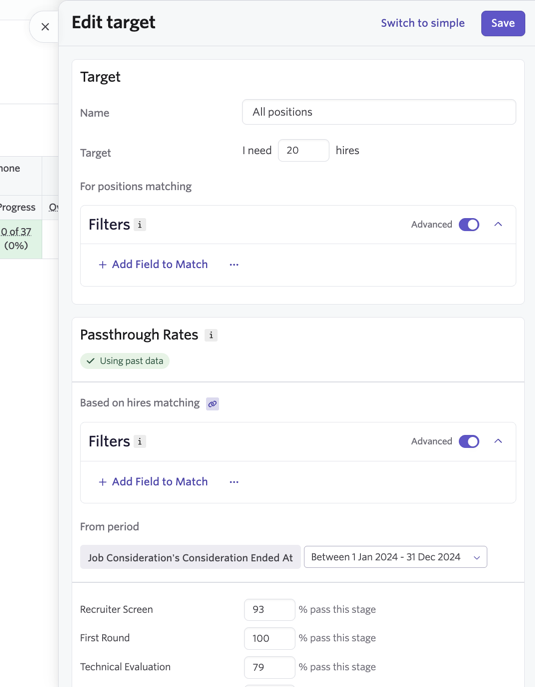
Task: Click the 0 of 37 progress cell
Action: pyautogui.click(x=21, y=238)
